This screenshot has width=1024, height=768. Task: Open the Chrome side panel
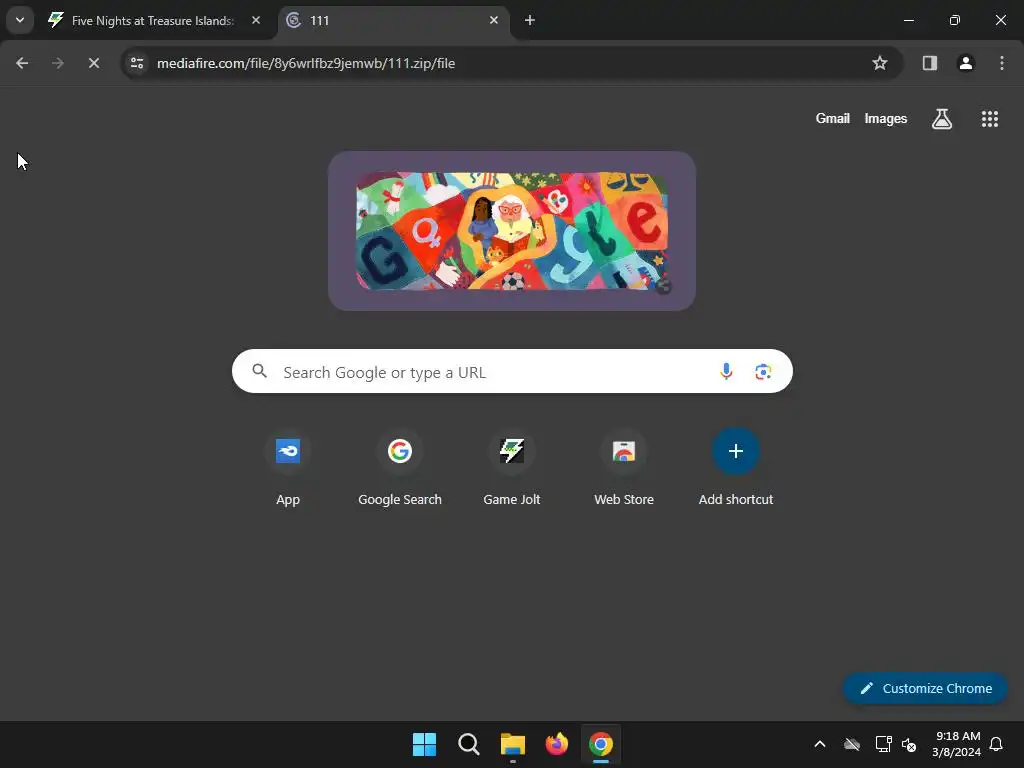pyautogui.click(x=929, y=63)
